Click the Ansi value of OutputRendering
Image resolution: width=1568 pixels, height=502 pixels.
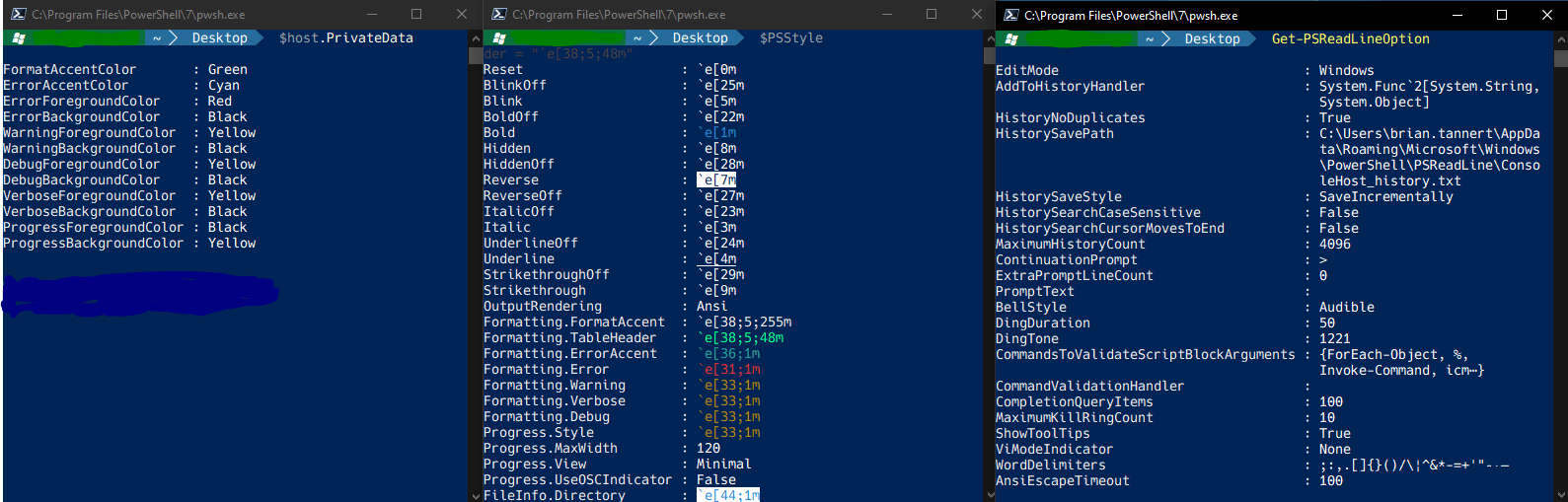click(x=712, y=307)
